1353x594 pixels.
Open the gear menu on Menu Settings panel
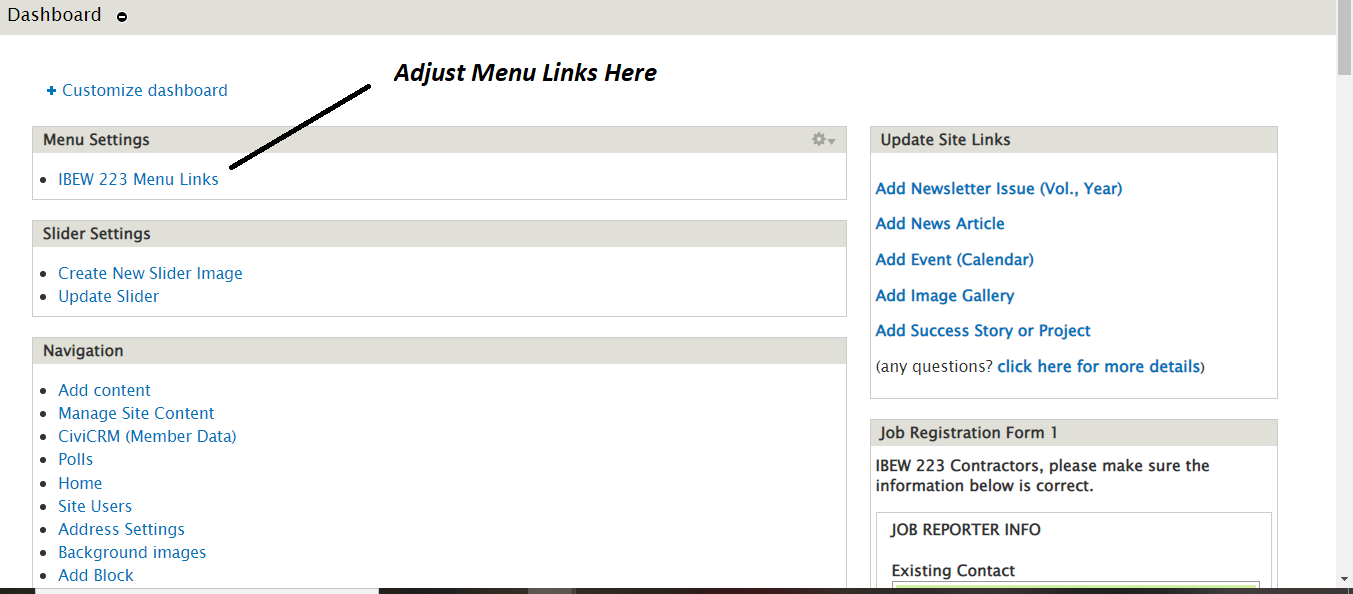[x=817, y=139]
